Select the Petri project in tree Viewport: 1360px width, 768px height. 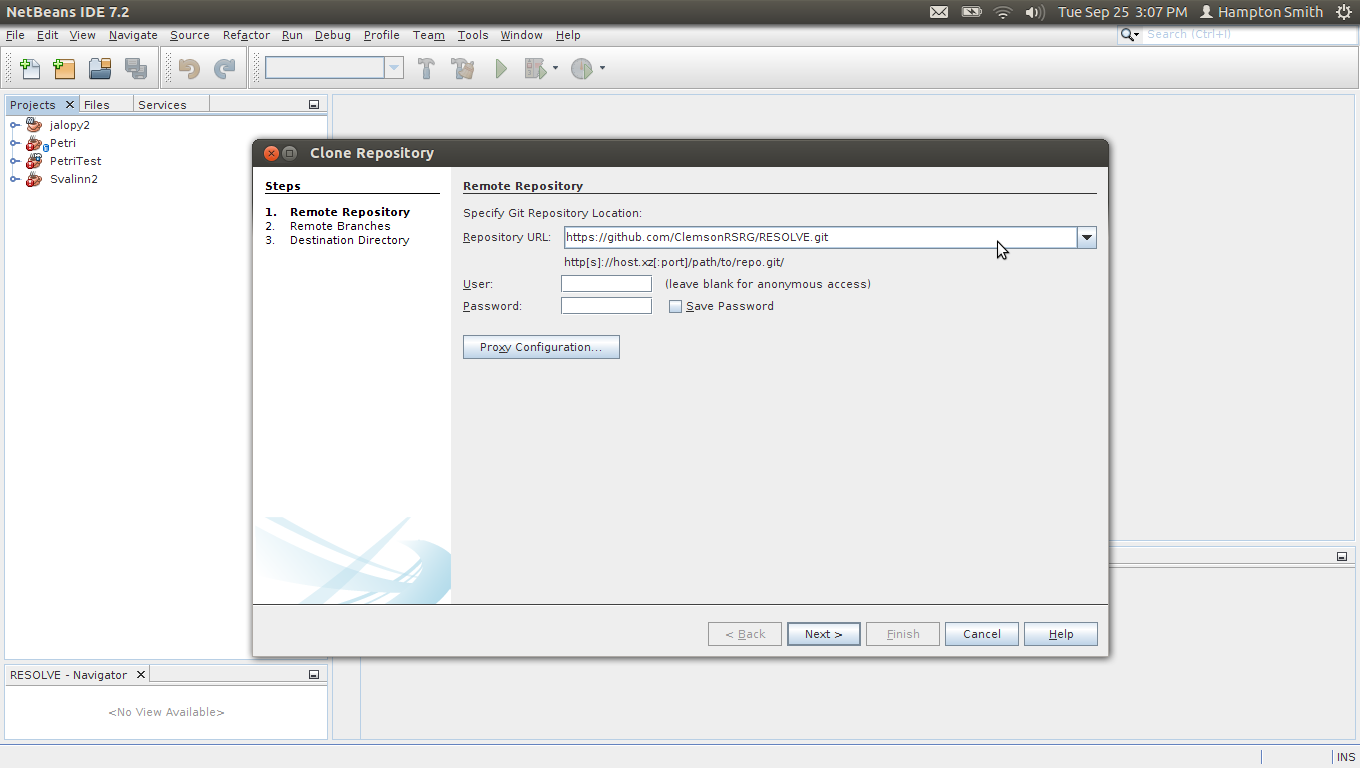tap(62, 143)
